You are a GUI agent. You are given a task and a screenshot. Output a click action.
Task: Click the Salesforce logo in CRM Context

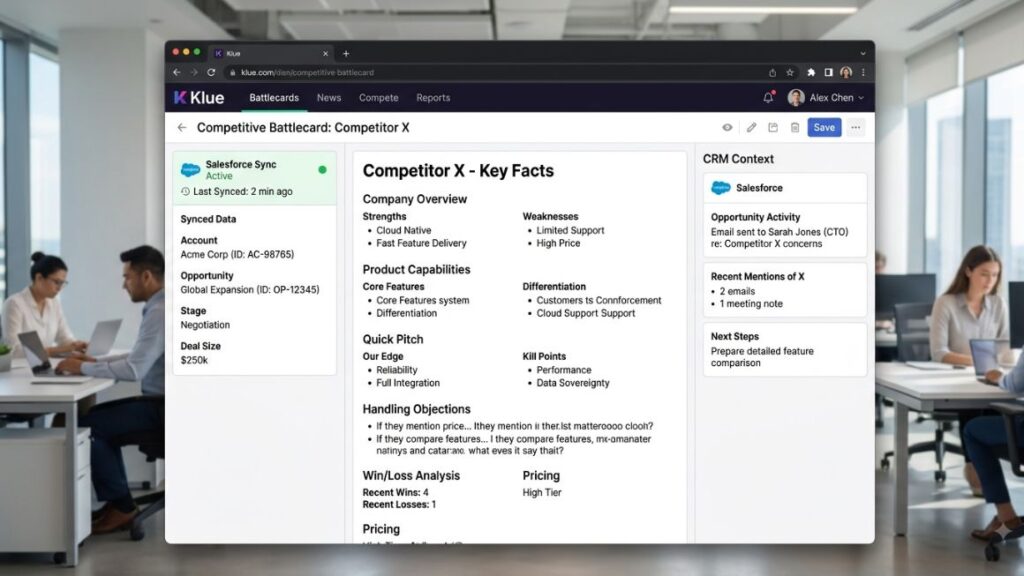[x=721, y=188]
